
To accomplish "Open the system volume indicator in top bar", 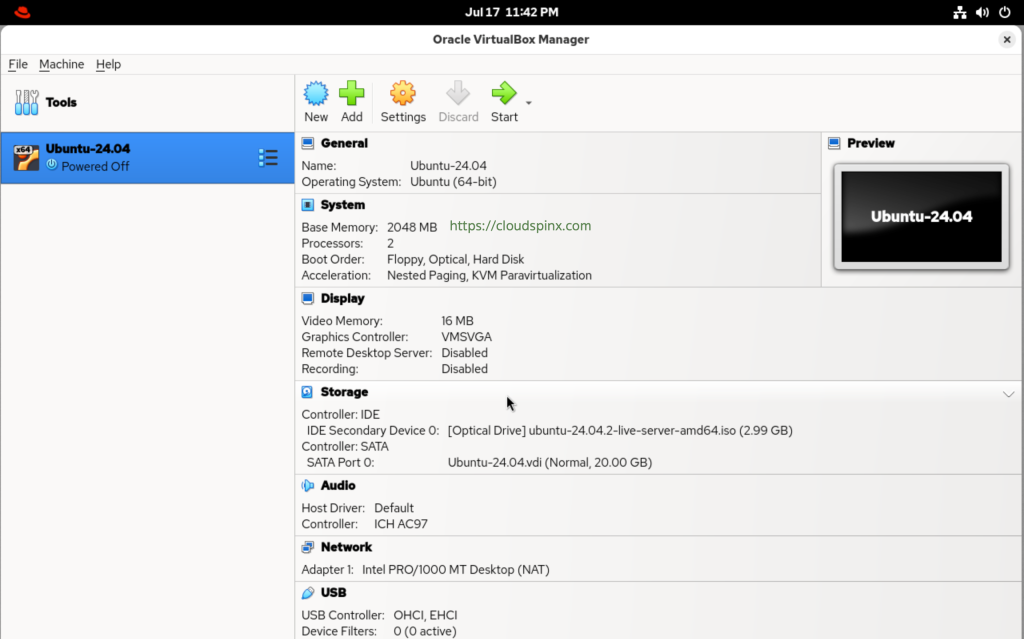I will [x=982, y=12].
